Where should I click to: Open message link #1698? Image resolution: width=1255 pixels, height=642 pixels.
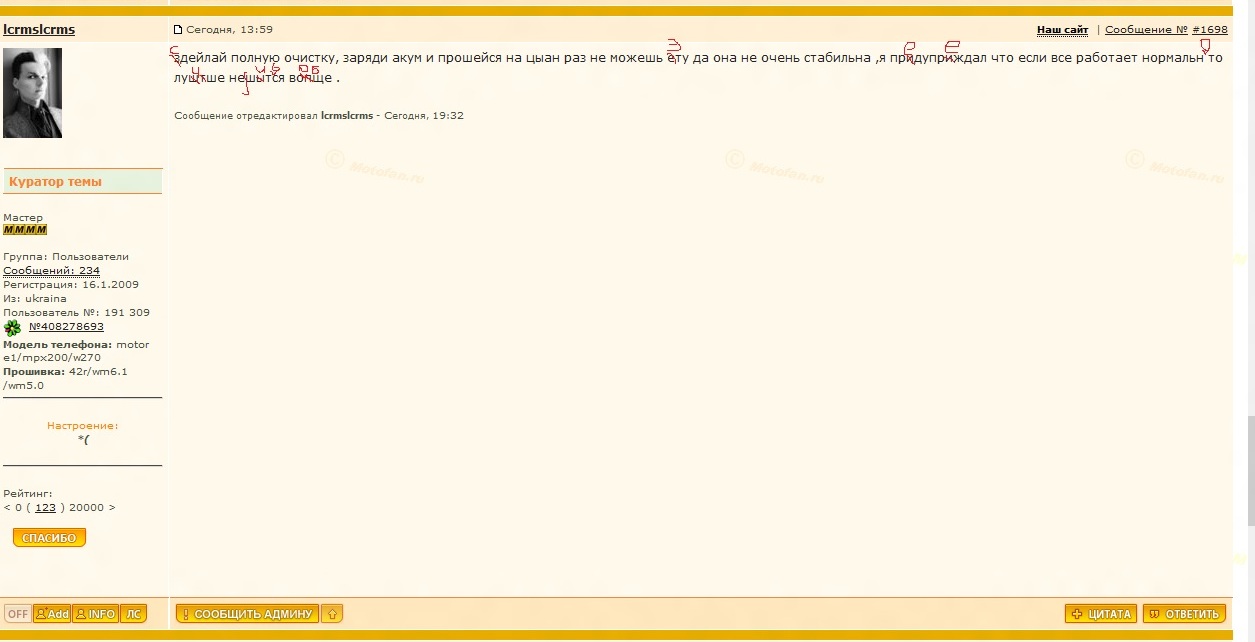(x=1210, y=30)
